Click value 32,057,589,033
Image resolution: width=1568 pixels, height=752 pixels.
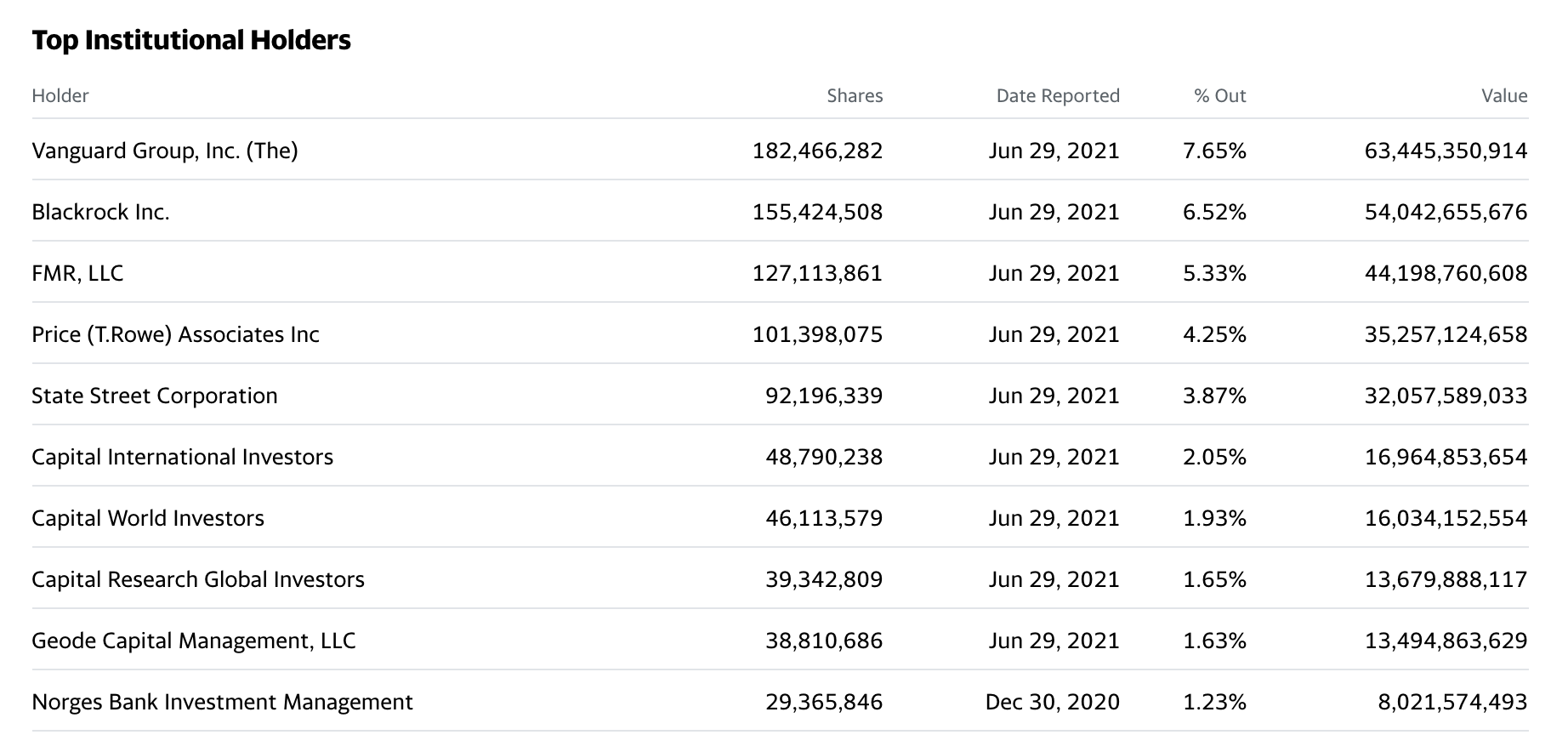(x=1446, y=396)
